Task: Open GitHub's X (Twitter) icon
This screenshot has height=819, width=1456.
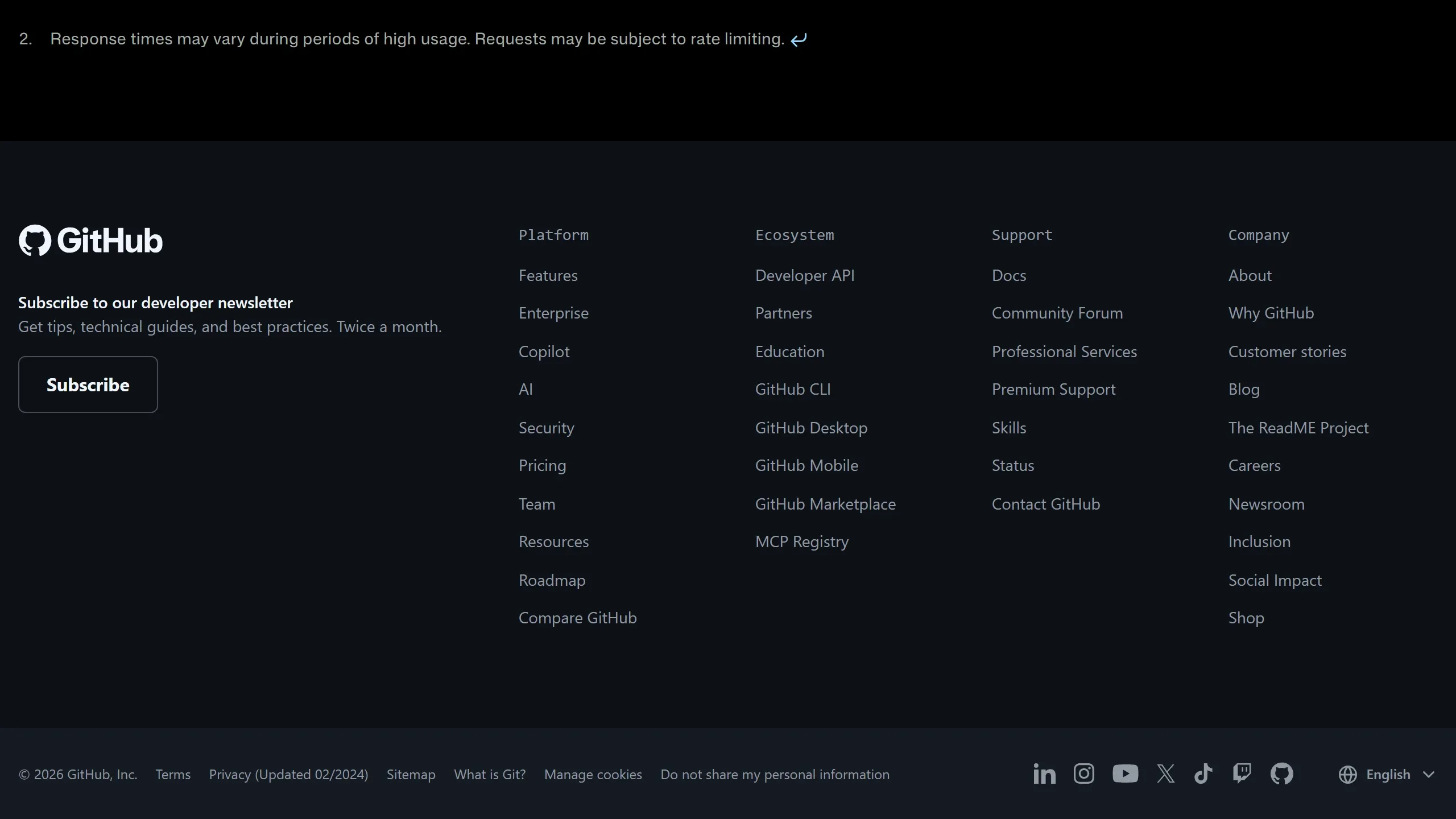Action: pos(1165,773)
